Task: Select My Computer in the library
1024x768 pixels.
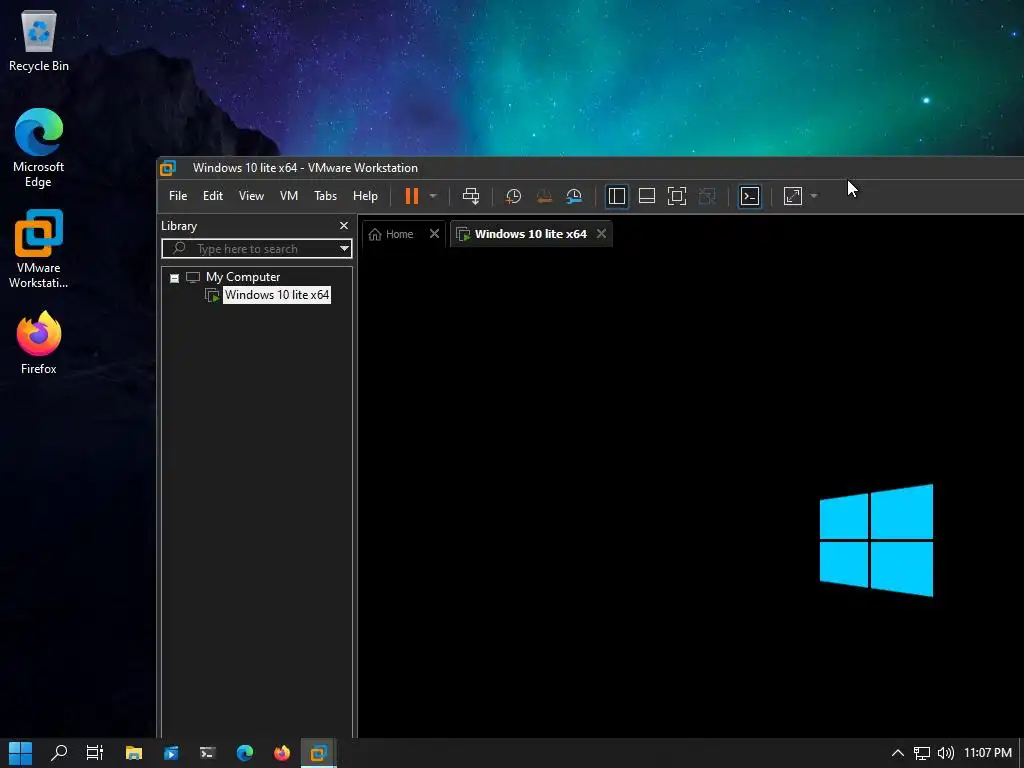Action: (243, 277)
